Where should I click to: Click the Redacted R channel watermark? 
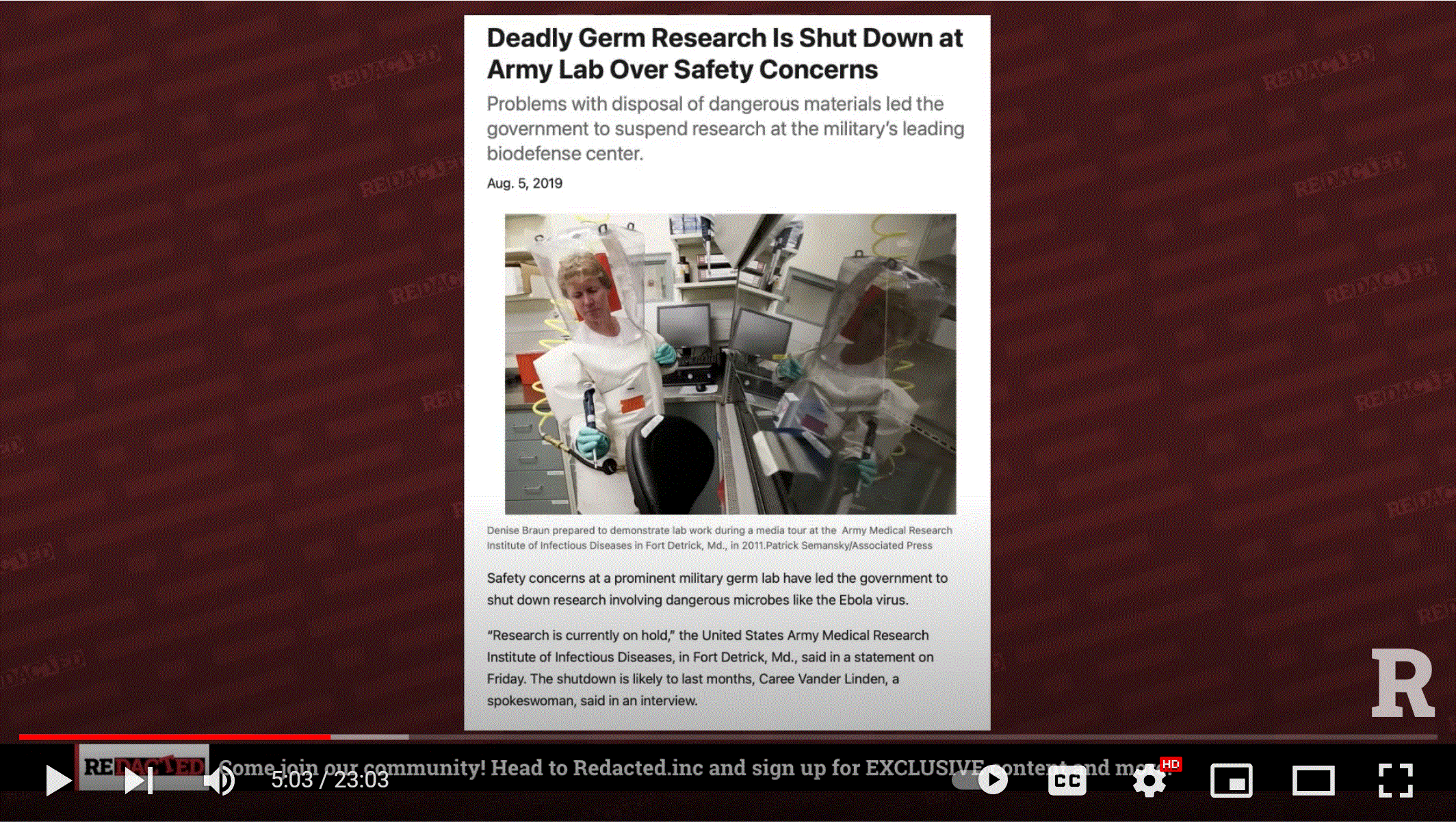click(1403, 683)
